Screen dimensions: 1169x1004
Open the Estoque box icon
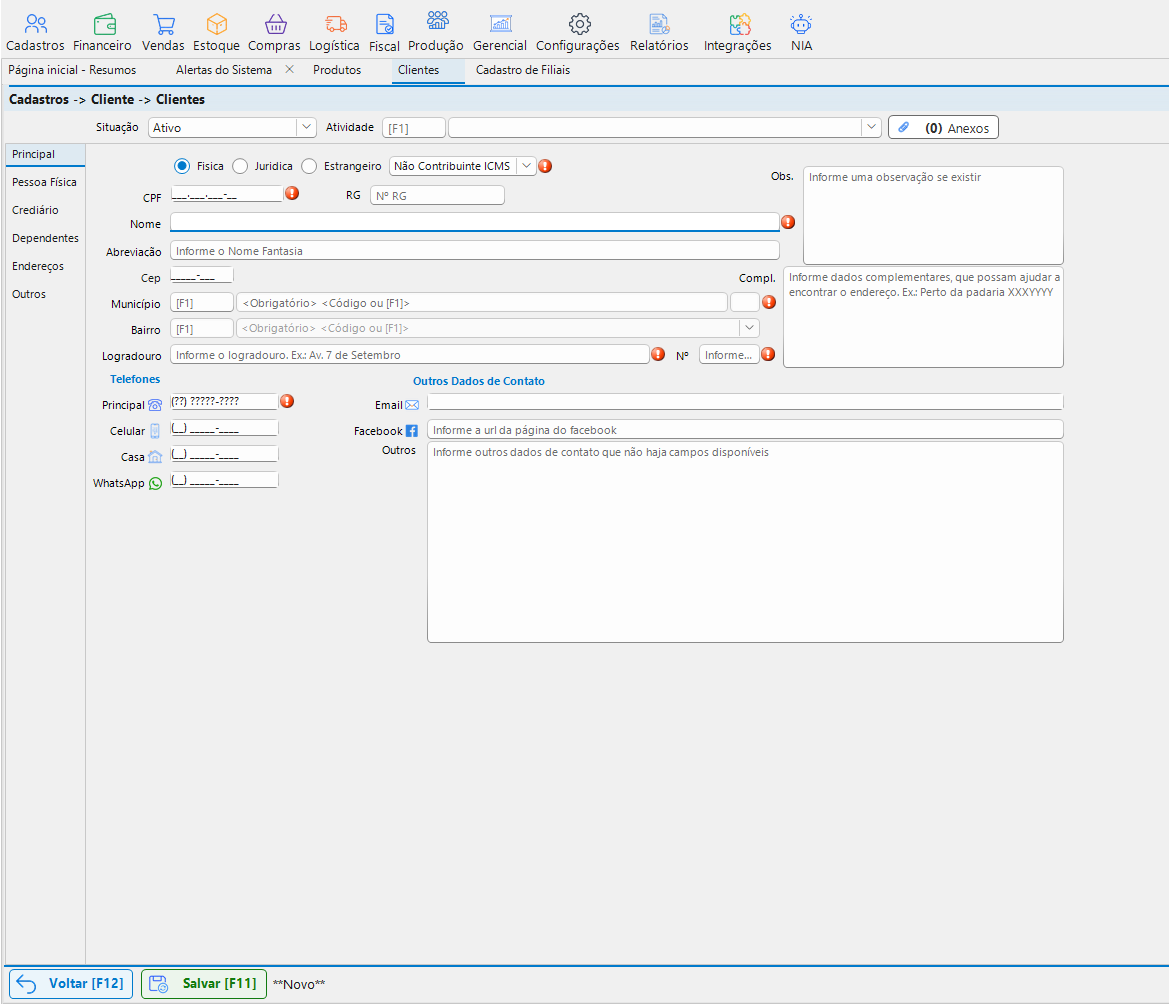coord(216,25)
